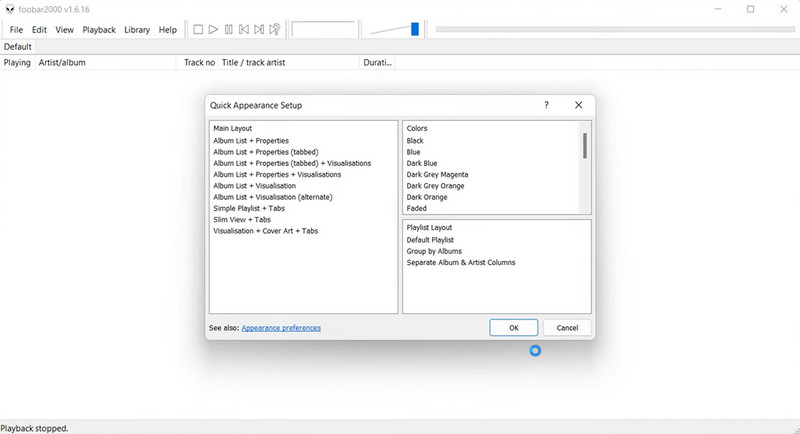
Task: Click the Colors list scrollbar thumb
Action: (585, 146)
